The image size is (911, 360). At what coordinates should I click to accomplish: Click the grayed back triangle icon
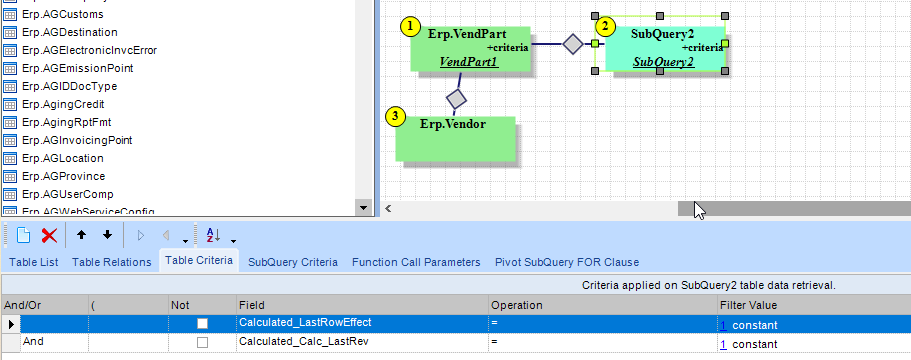[x=166, y=235]
